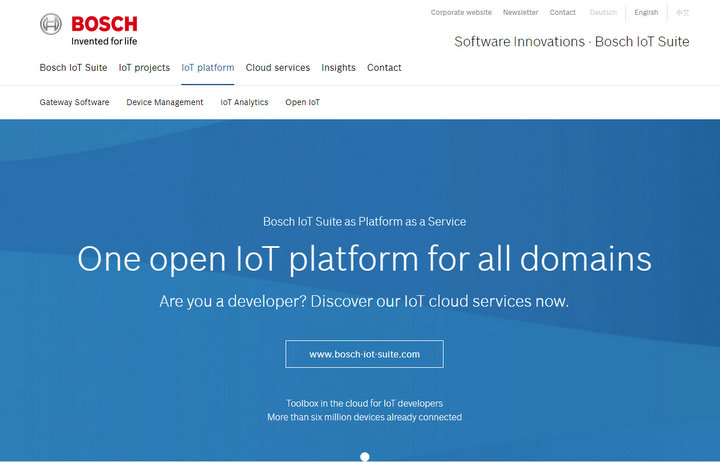This screenshot has width=720, height=462.
Task: Click More than six million devices text
Action: (365, 417)
